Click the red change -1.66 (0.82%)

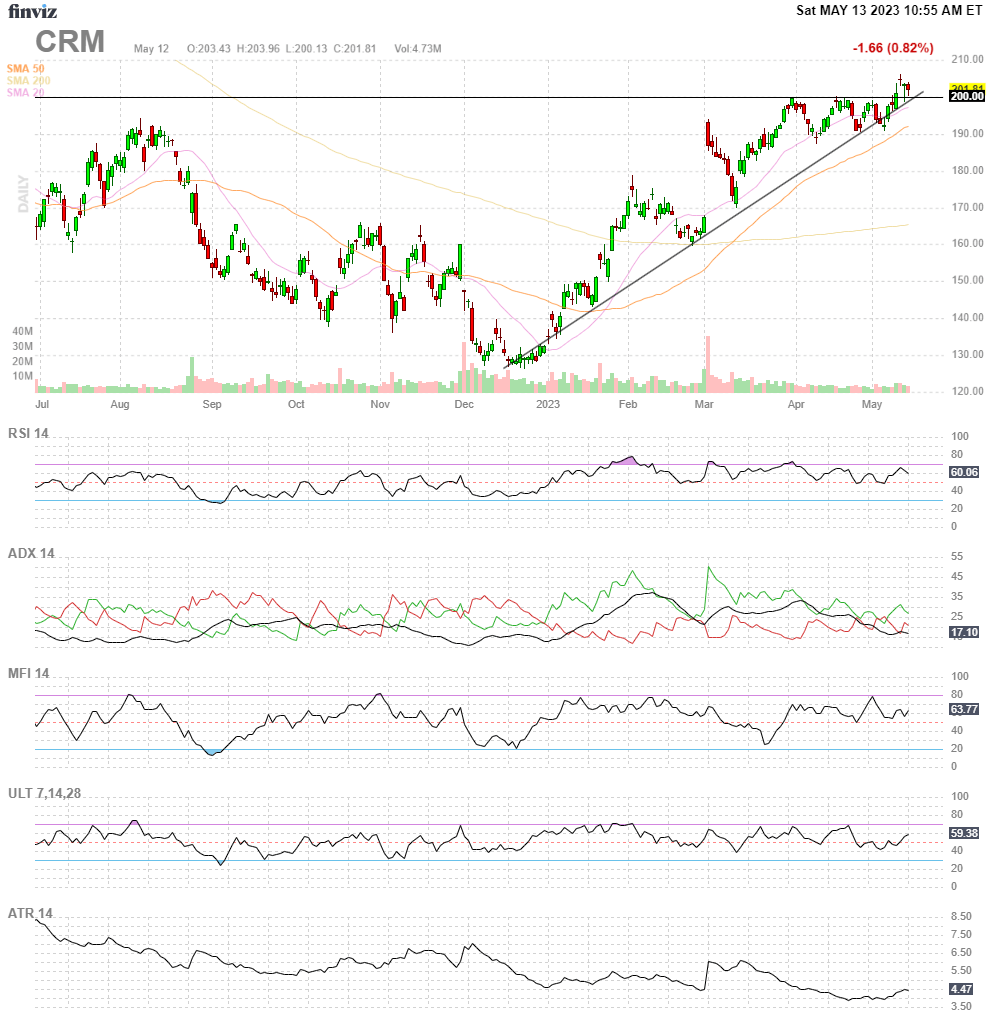click(x=893, y=48)
